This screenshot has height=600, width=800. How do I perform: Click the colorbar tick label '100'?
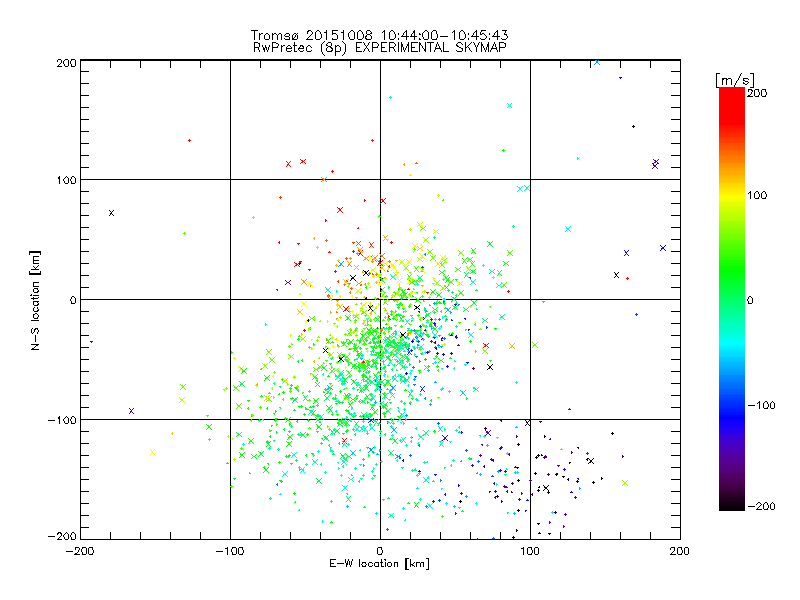pyautogui.click(x=757, y=195)
